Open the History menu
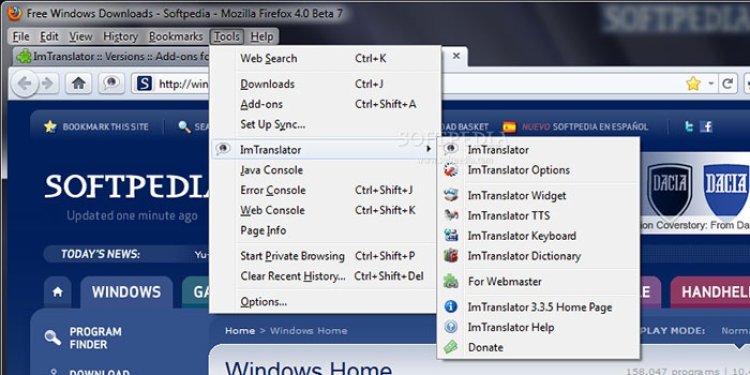The width and height of the screenshot is (750, 375). point(120,37)
